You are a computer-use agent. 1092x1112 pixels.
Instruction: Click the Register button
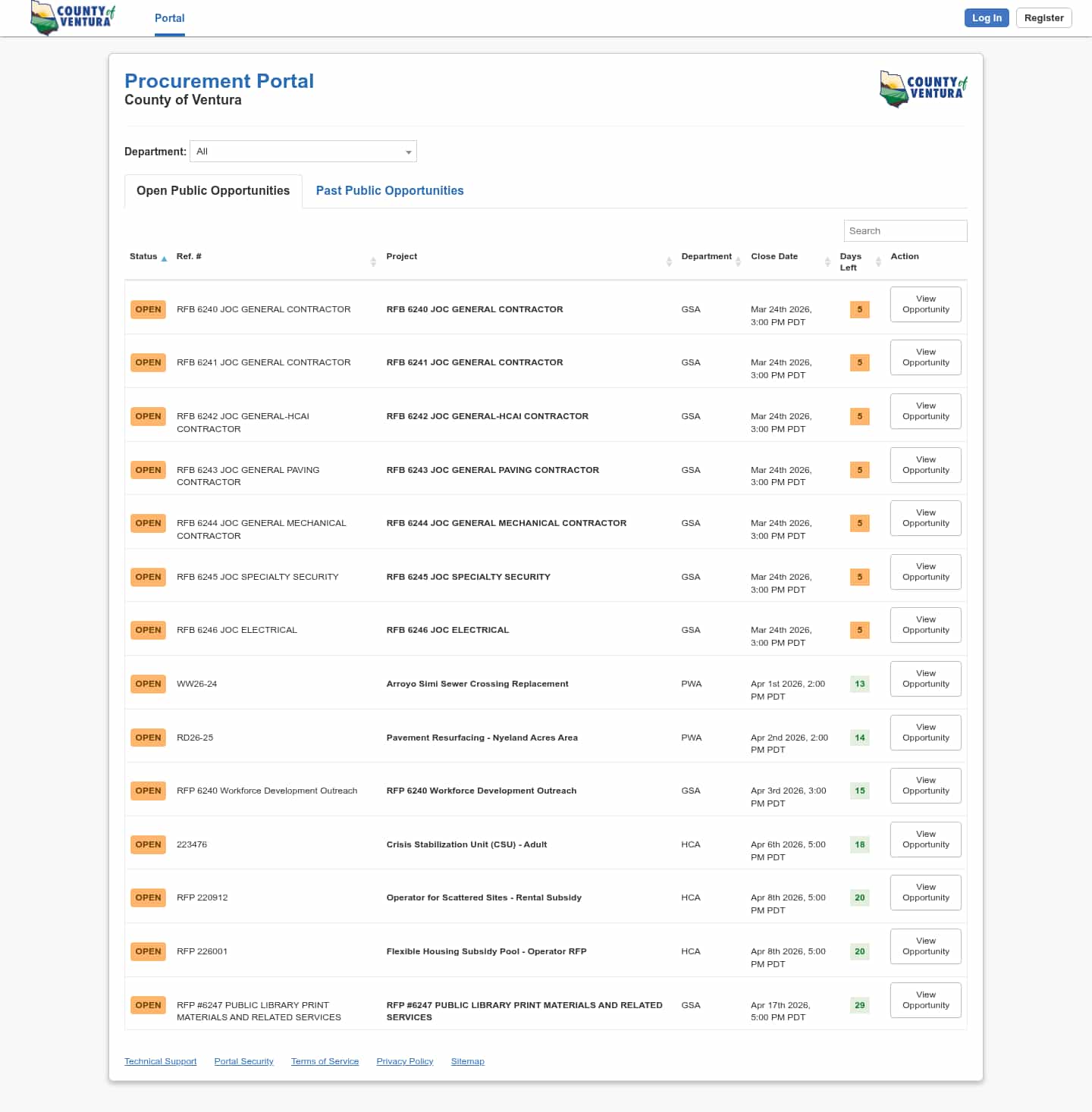click(1043, 18)
